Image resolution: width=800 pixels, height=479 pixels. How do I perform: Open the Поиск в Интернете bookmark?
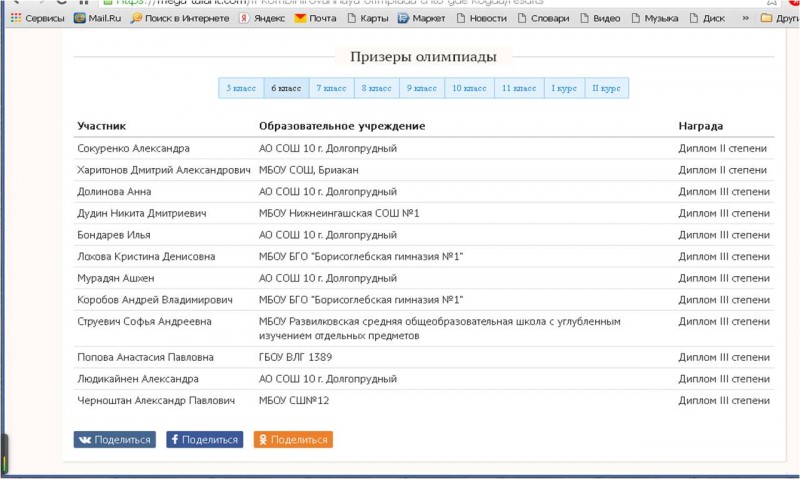(136, 18)
